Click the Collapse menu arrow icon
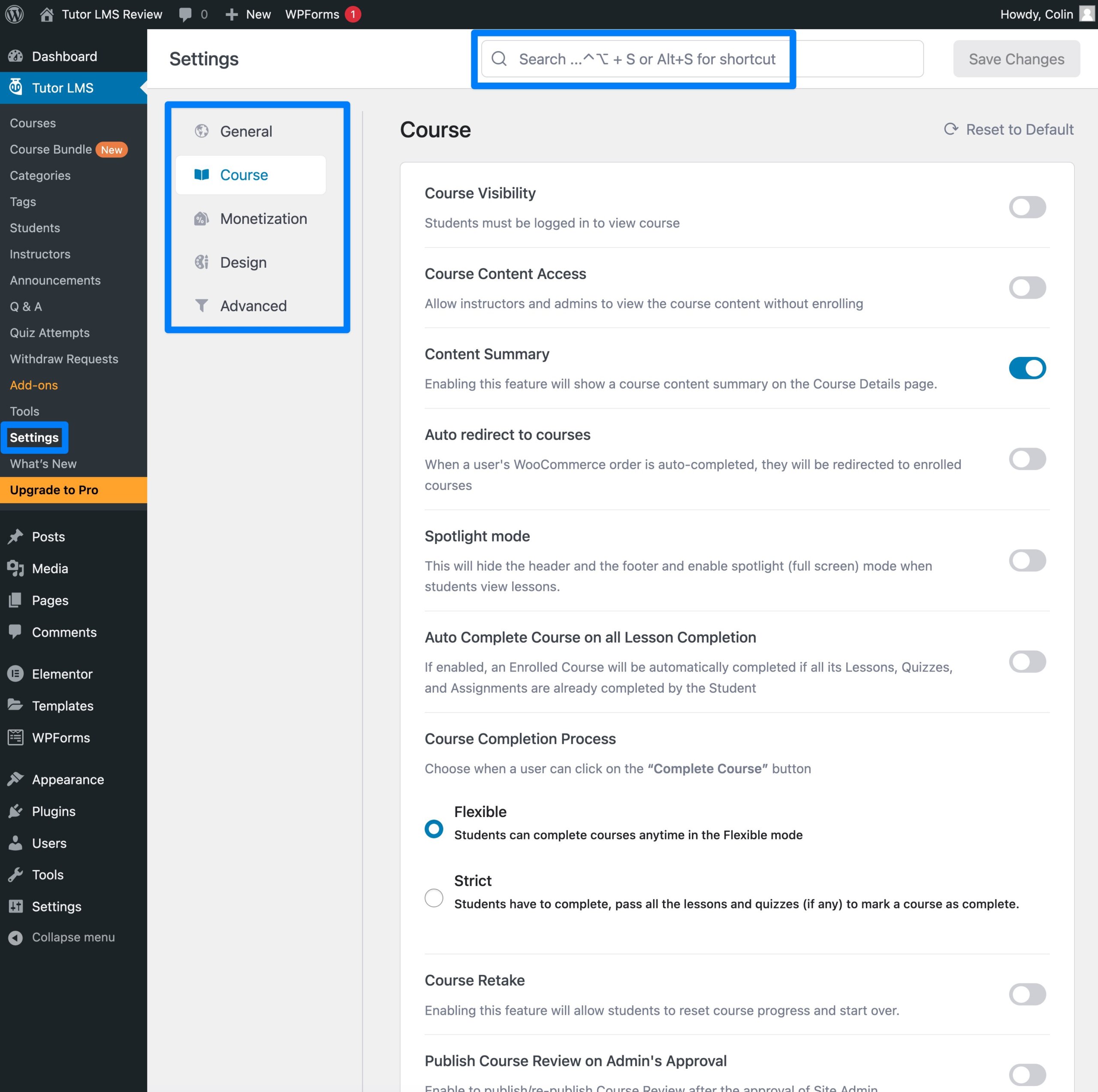The height and width of the screenshot is (1092, 1098). click(15, 938)
